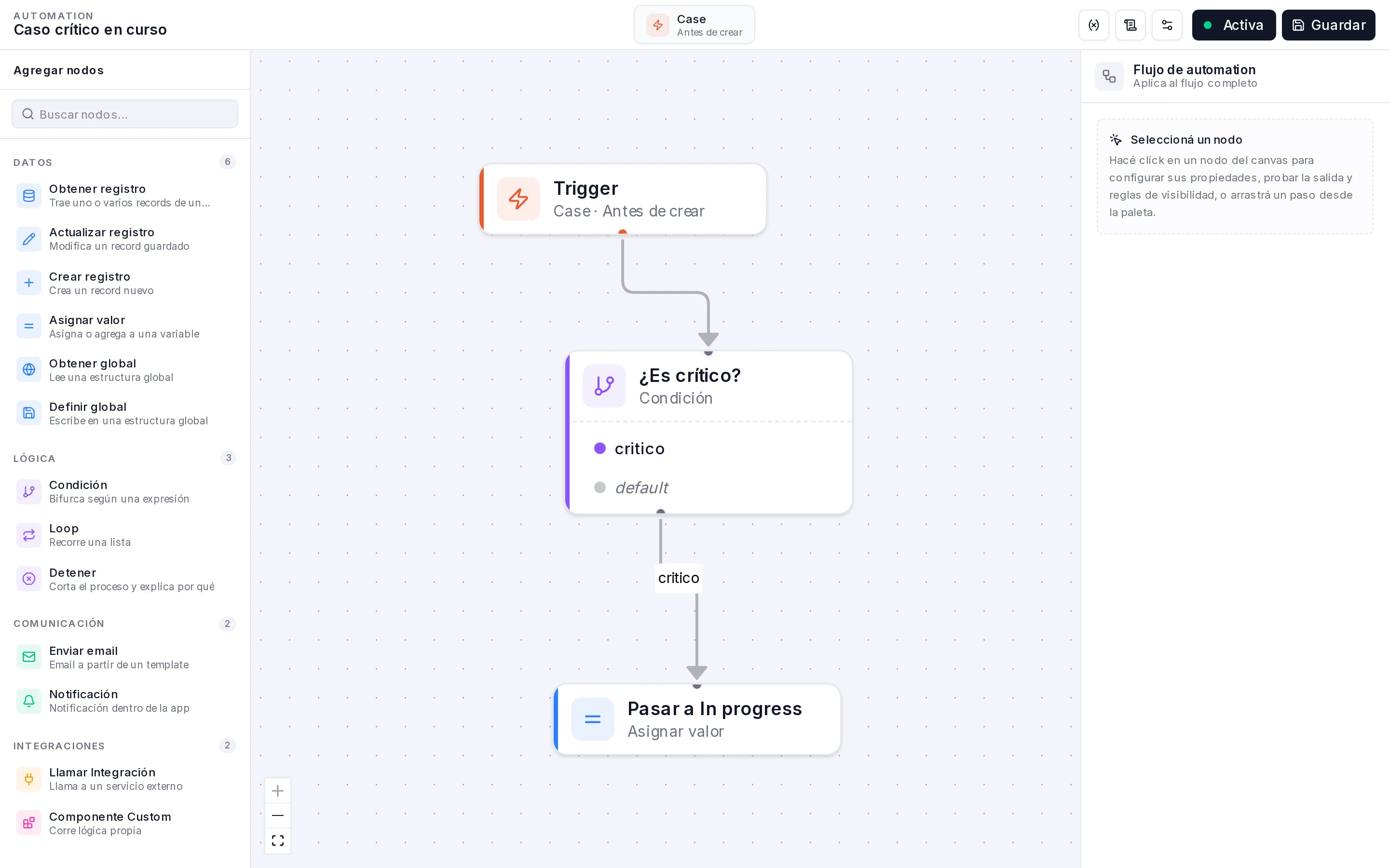1389x868 pixels.
Task: Click the Flujo de automation panel icon
Action: pyautogui.click(x=1109, y=76)
